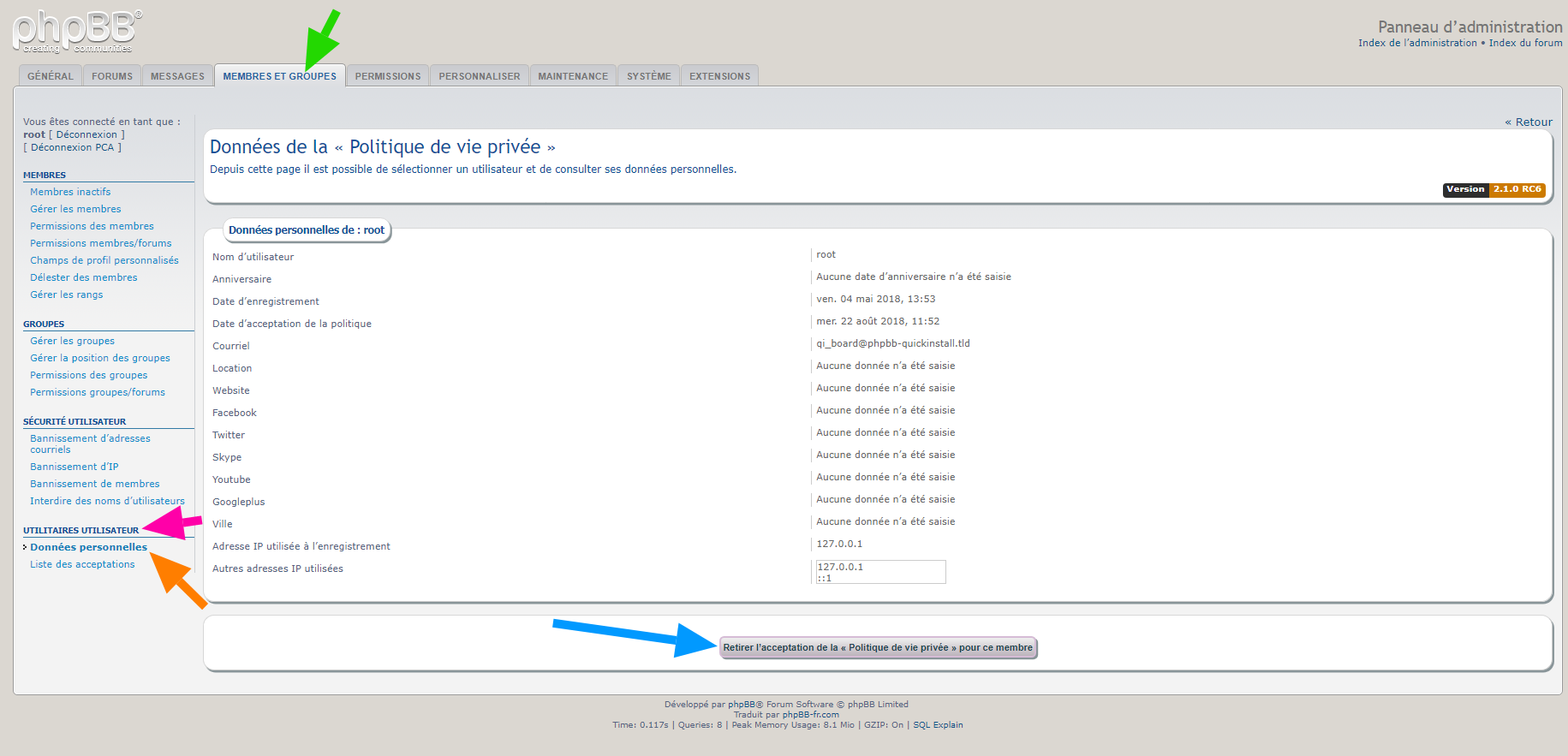Go to the Maintenance tab
1568x756 pixels.
pyautogui.click(x=573, y=76)
